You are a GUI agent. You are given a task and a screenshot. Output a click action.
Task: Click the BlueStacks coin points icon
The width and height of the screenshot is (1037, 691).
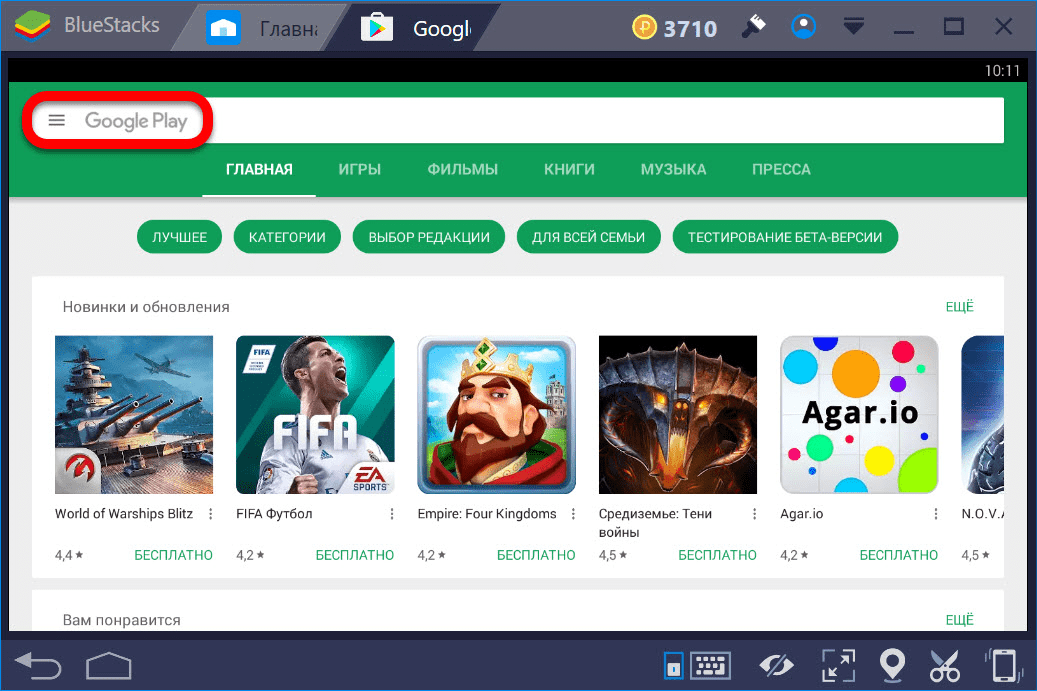(x=644, y=28)
